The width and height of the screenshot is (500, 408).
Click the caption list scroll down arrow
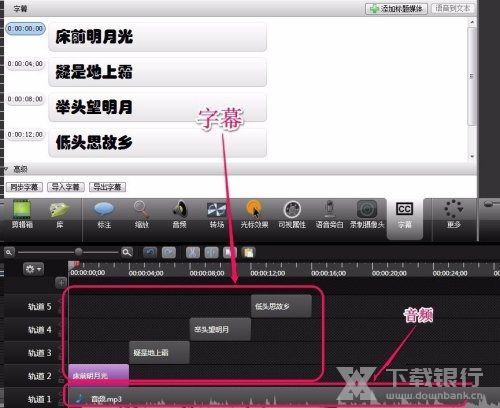tap(472, 156)
